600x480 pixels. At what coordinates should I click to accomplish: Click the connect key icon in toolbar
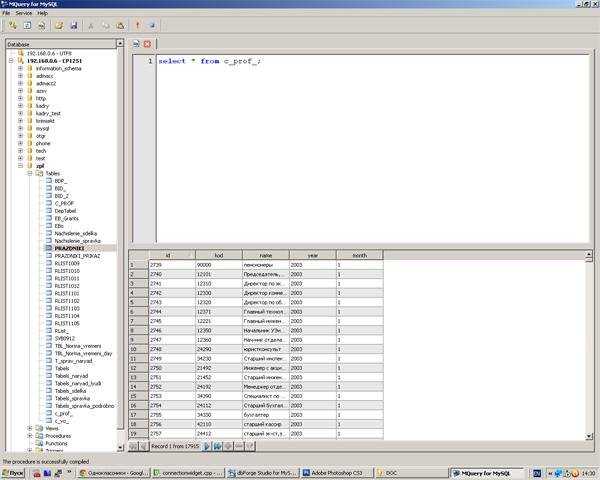click(x=13, y=26)
